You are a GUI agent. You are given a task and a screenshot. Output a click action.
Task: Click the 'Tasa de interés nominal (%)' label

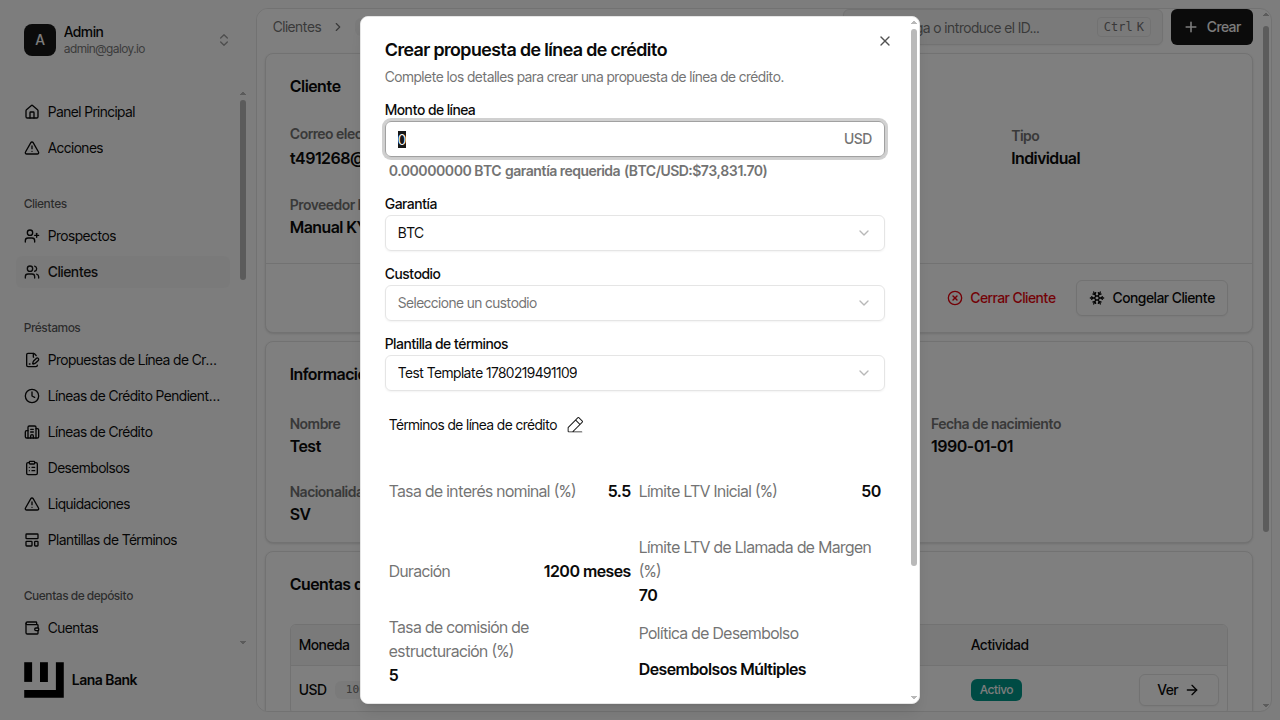point(482,492)
